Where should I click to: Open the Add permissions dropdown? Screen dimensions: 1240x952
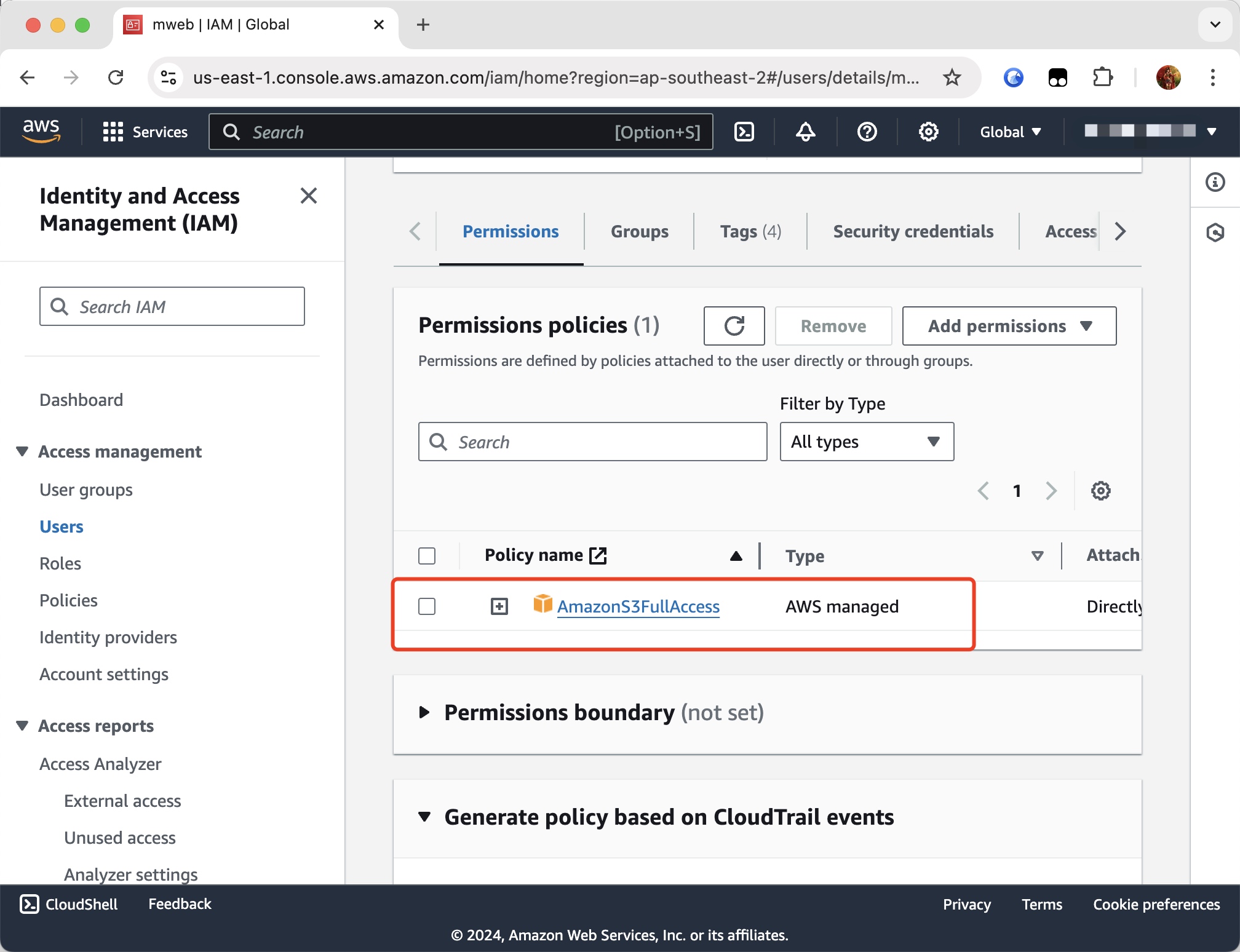click(1009, 326)
